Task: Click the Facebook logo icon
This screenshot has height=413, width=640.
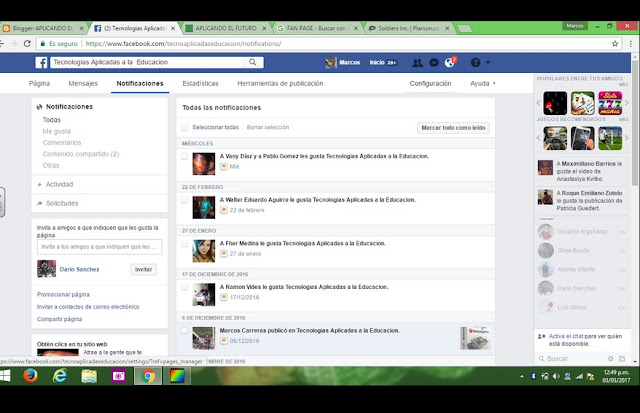Action: (41, 62)
